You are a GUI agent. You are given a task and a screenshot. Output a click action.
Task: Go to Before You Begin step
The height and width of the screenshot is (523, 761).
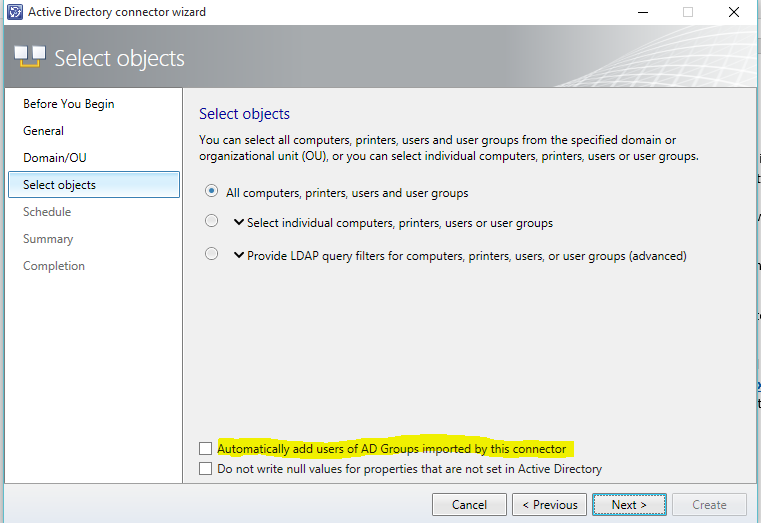point(68,104)
